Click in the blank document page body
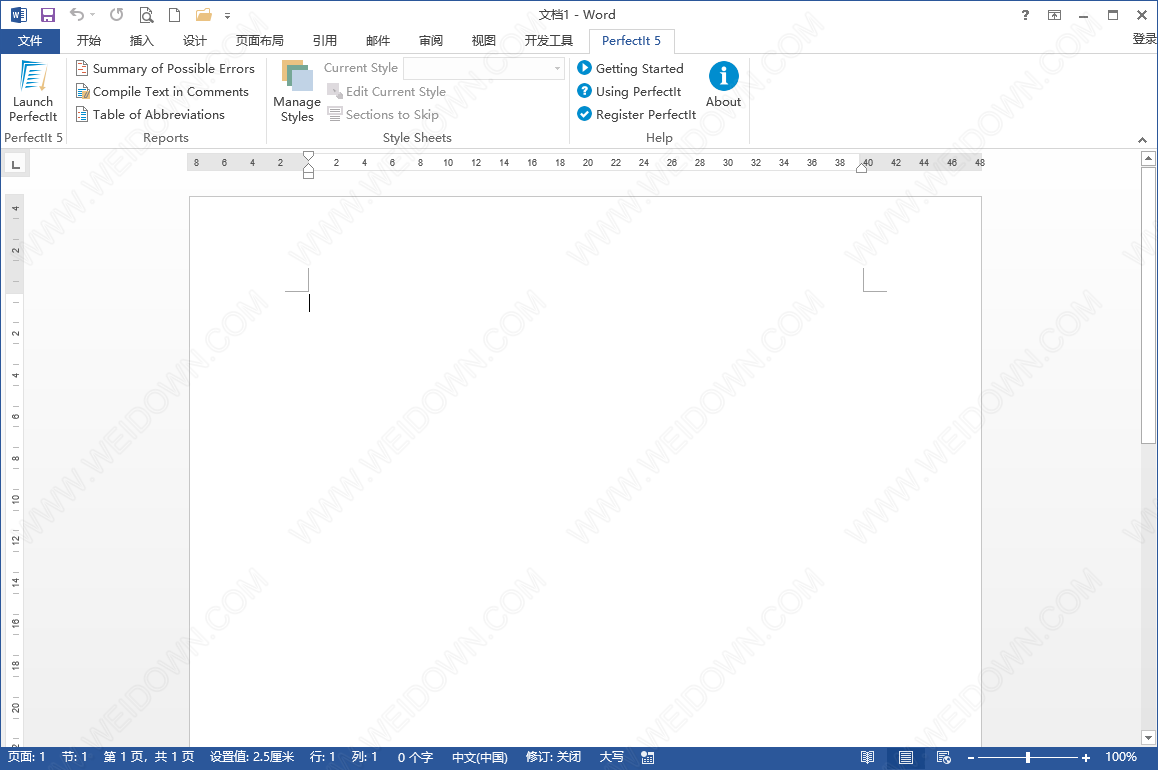This screenshot has width=1158, height=770. [585, 472]
